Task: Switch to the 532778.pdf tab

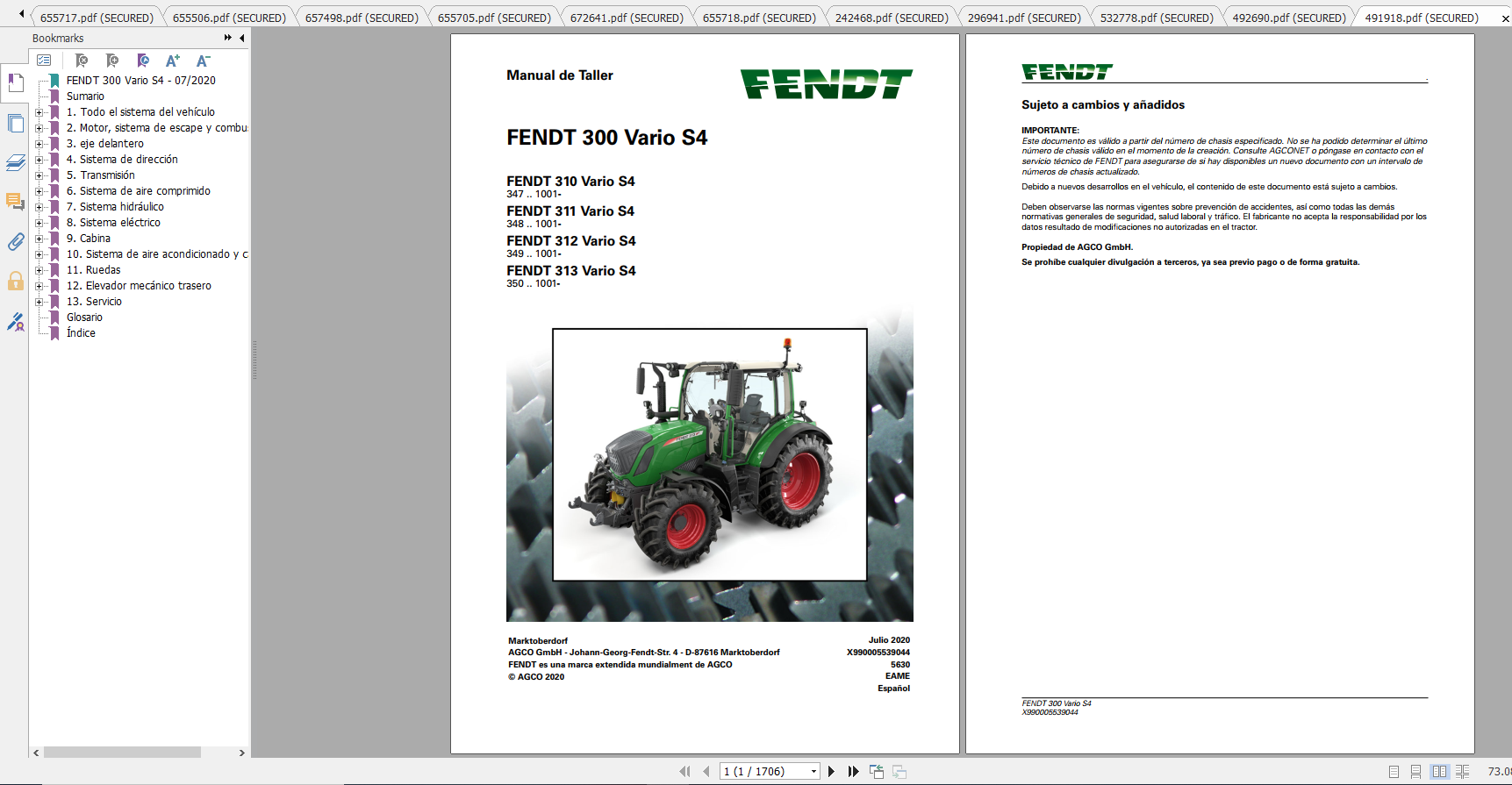Action: click(1157, 18)
